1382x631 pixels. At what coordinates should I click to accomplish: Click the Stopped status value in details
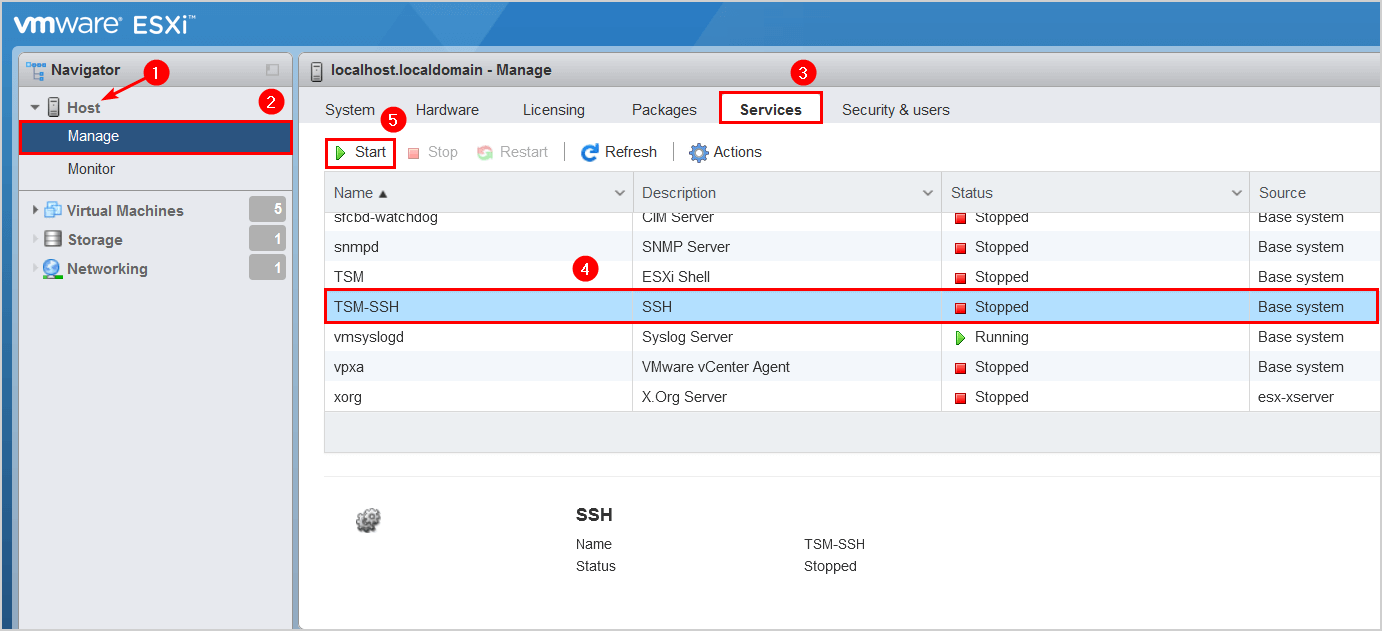pyautogui.click(x=830, y=566)
